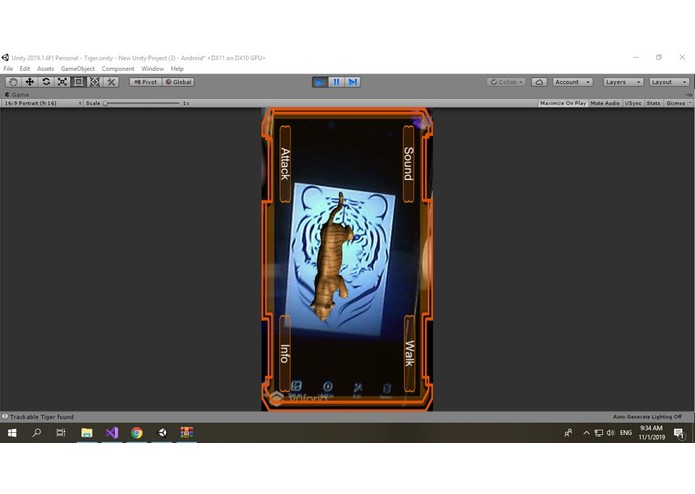This screenshot has width=695, height=494.
Task: Open the volume tray icon
Action: click(610, 433)
